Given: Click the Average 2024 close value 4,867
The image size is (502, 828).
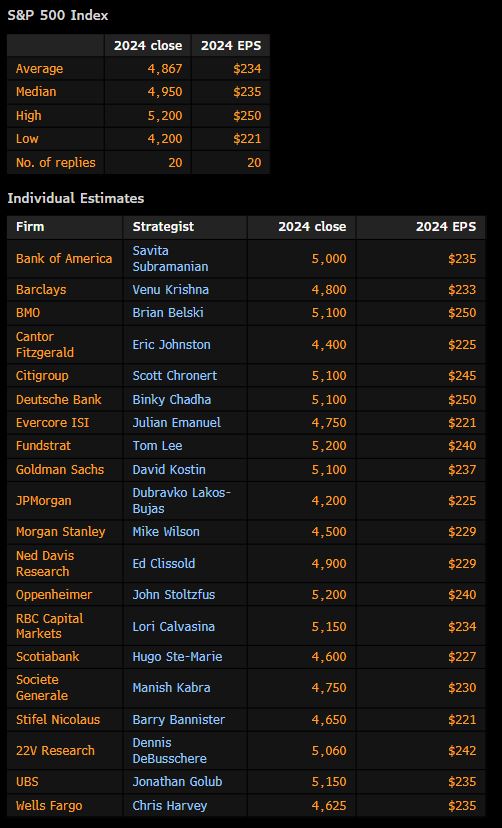Looking at the screenshot, I should coord(165,69).
